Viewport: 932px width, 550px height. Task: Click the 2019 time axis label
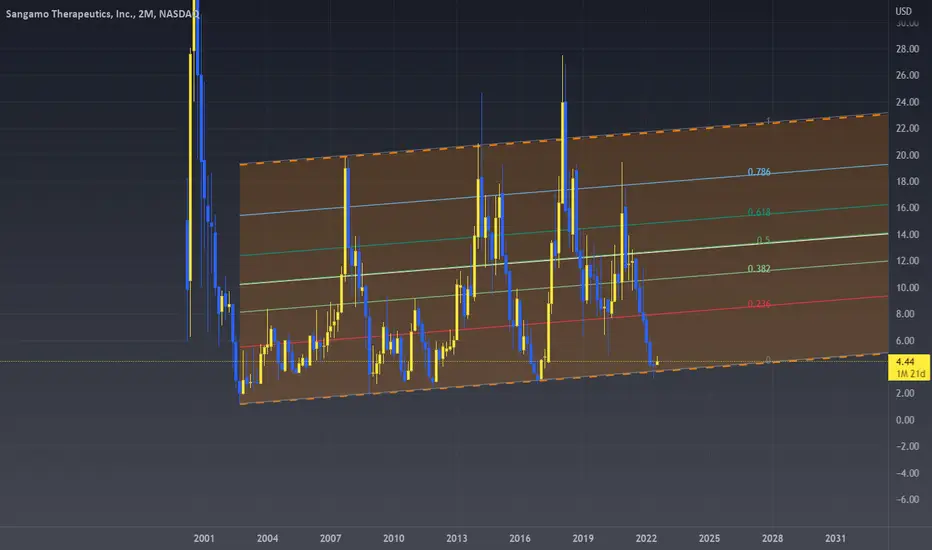[583, 538]
